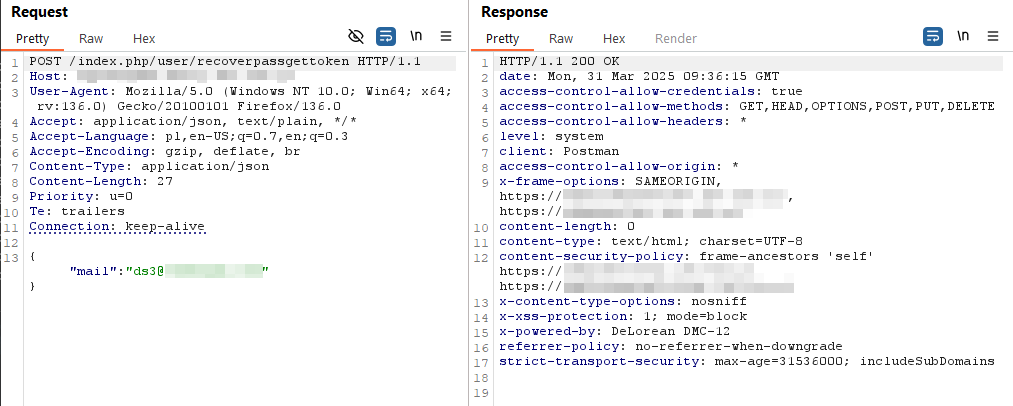1013x406 pixels.
Task: Show non-printable characters in Request panel
Action: tap(416, 36)
